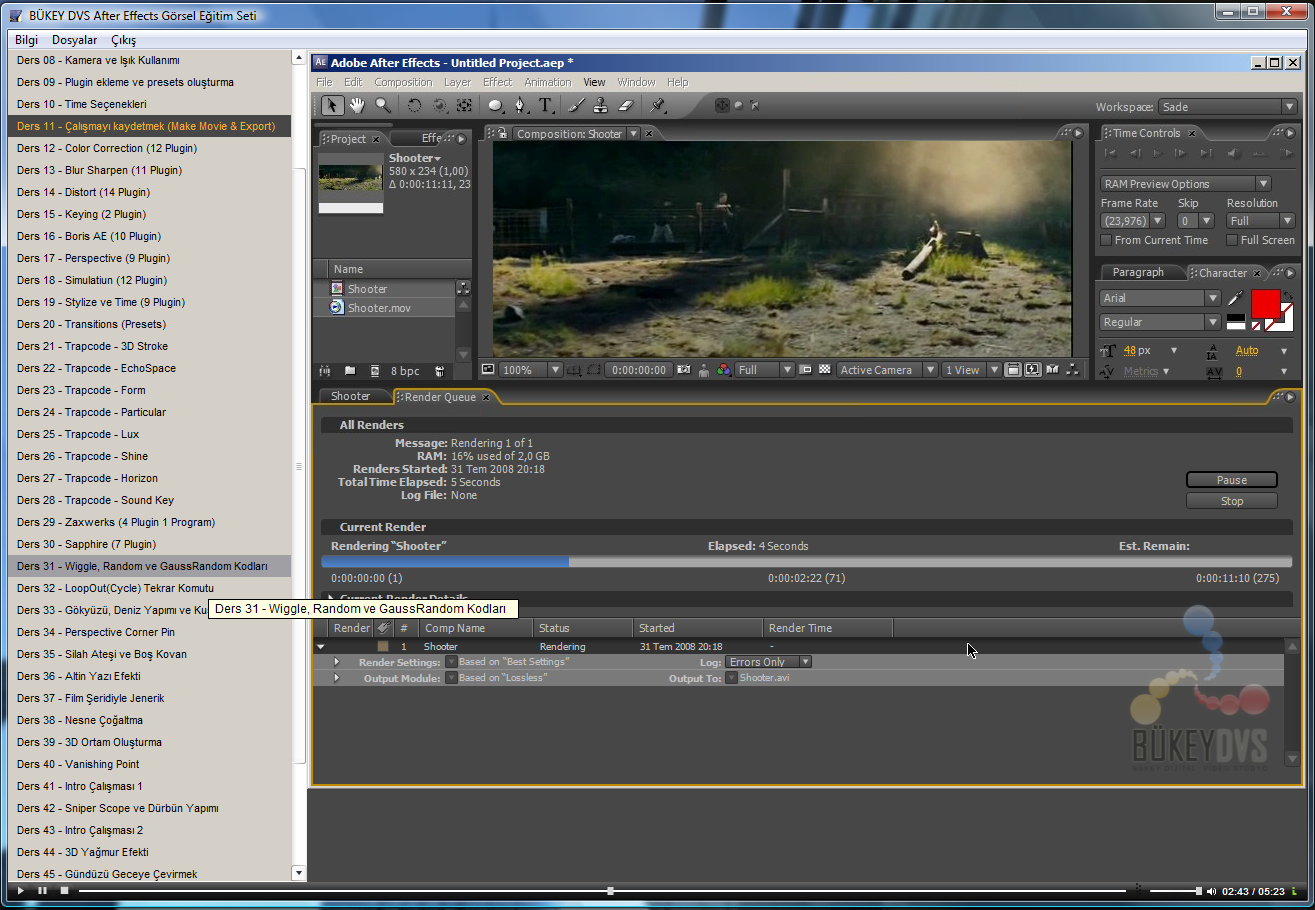The height and width of the screenshot is (910, 1315).
Task: Toggle title-action safe grid icon
Action: pos(574,370)
